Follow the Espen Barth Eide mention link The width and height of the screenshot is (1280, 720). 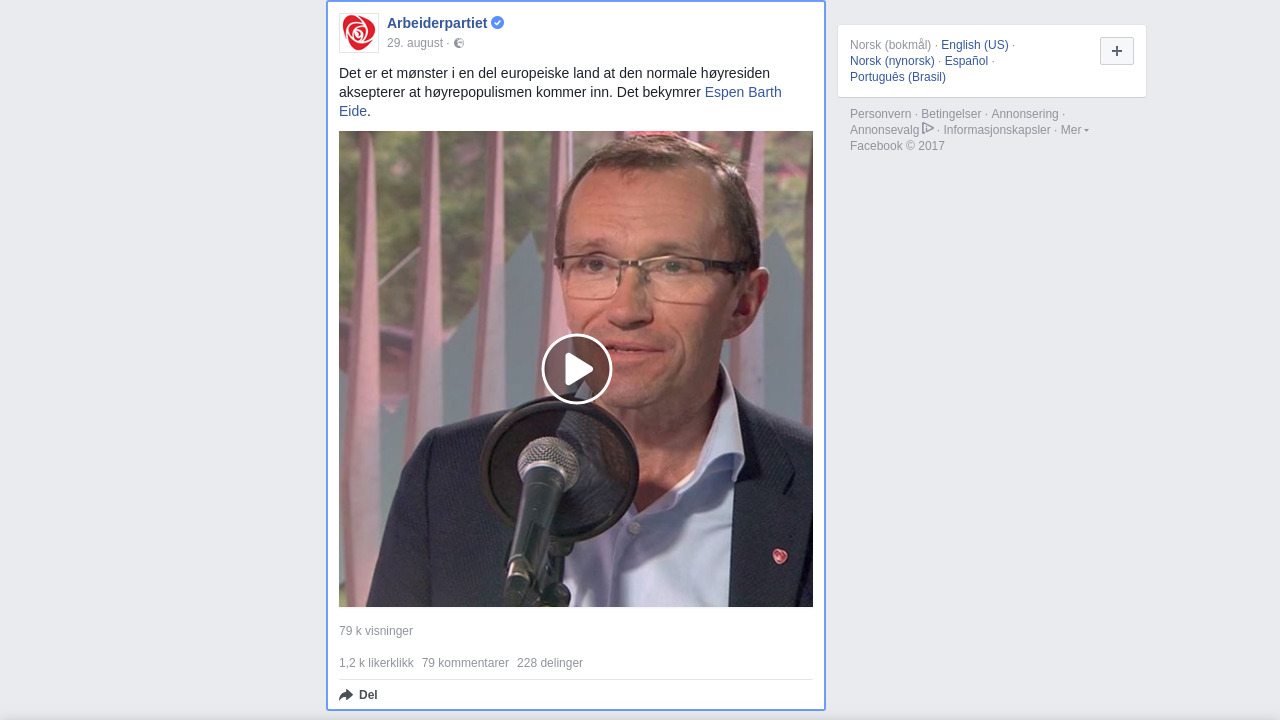[x=560, y=102]
